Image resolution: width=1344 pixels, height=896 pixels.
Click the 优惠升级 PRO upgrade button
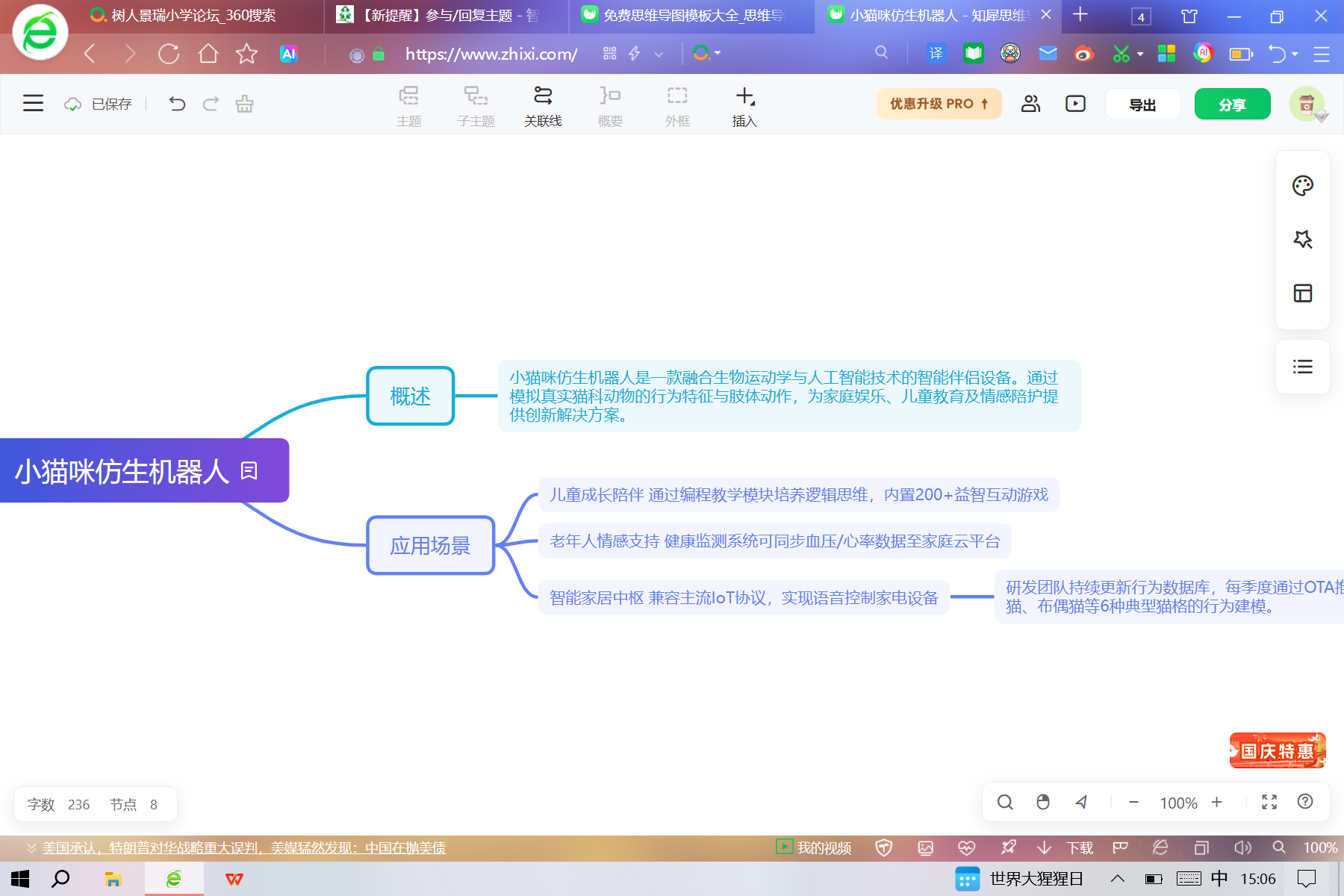click(x=939, y=104)
